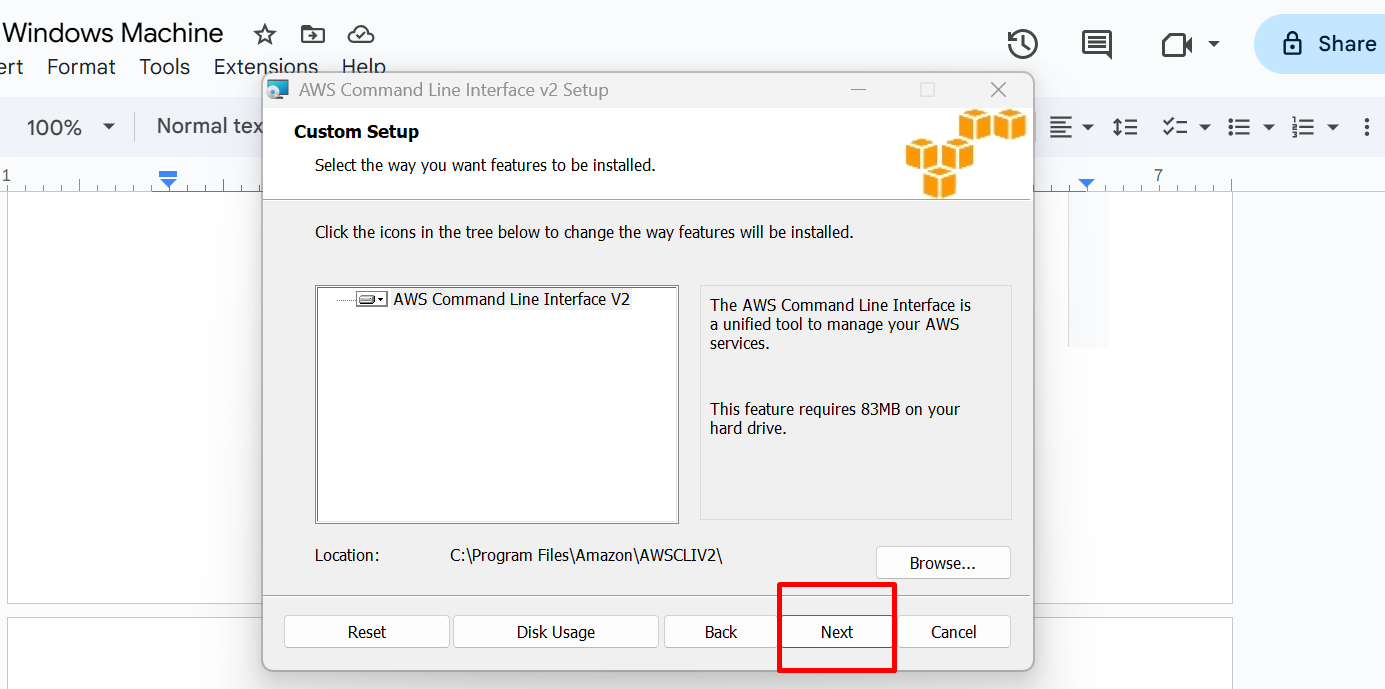Expand the arrow beside camera icon
Image resolution: width=1385 pixels, height=689 pixels.
pyautogui.click(x=1214, y=44)
